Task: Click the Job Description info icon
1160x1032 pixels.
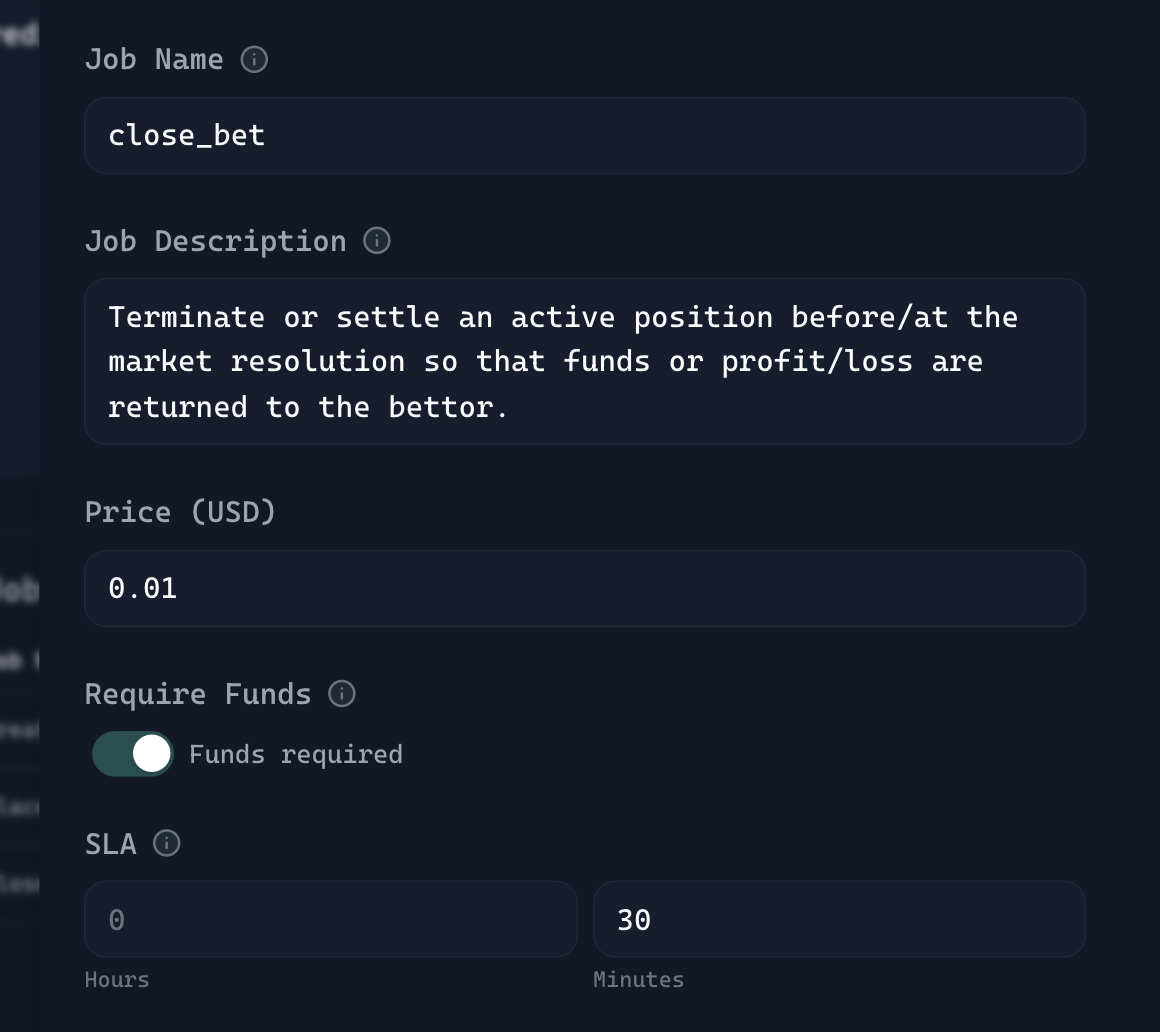Action: coord(377,241)
